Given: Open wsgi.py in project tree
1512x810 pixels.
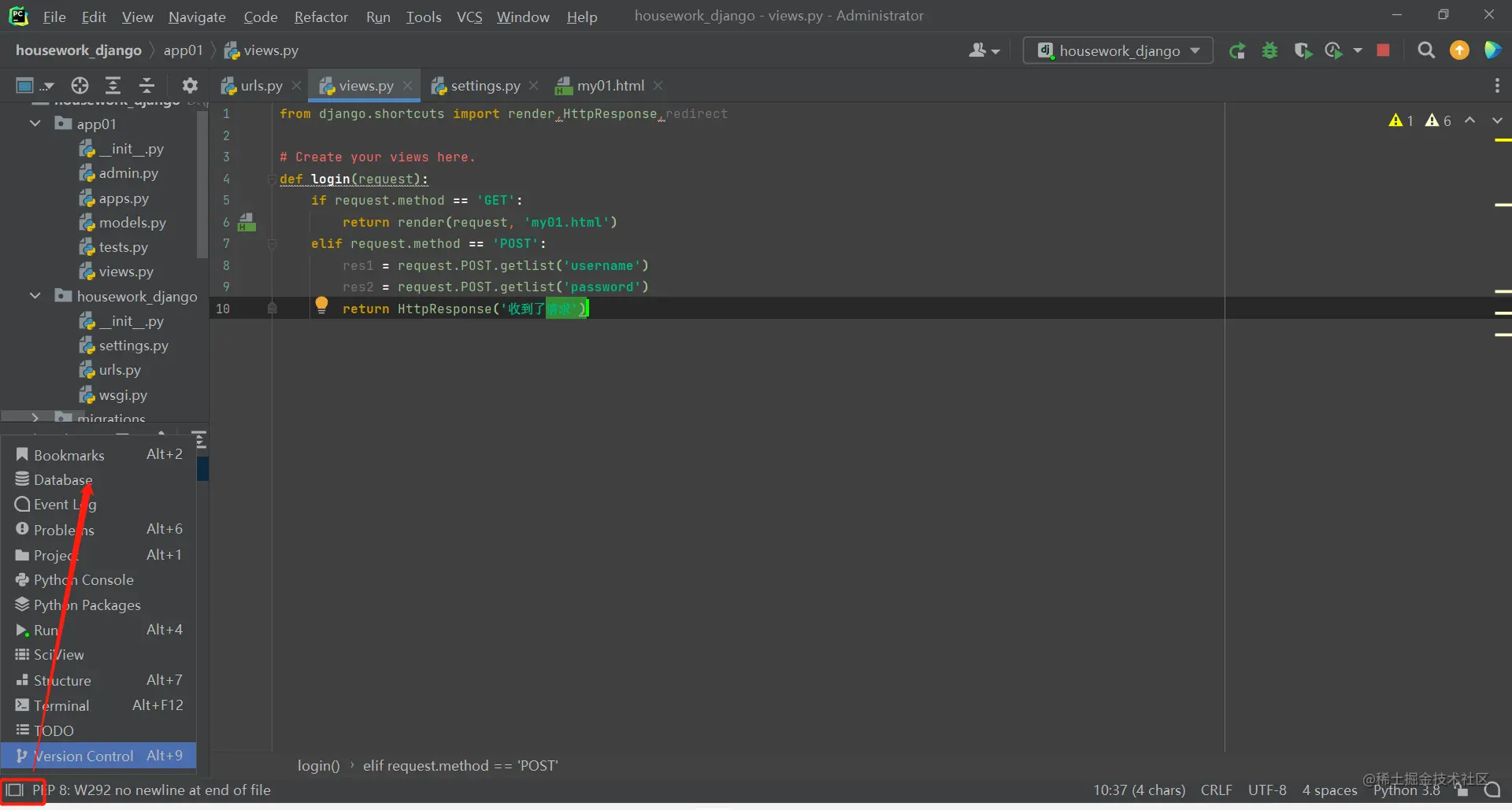Looking at the screenshot, I should pos(113,395).
